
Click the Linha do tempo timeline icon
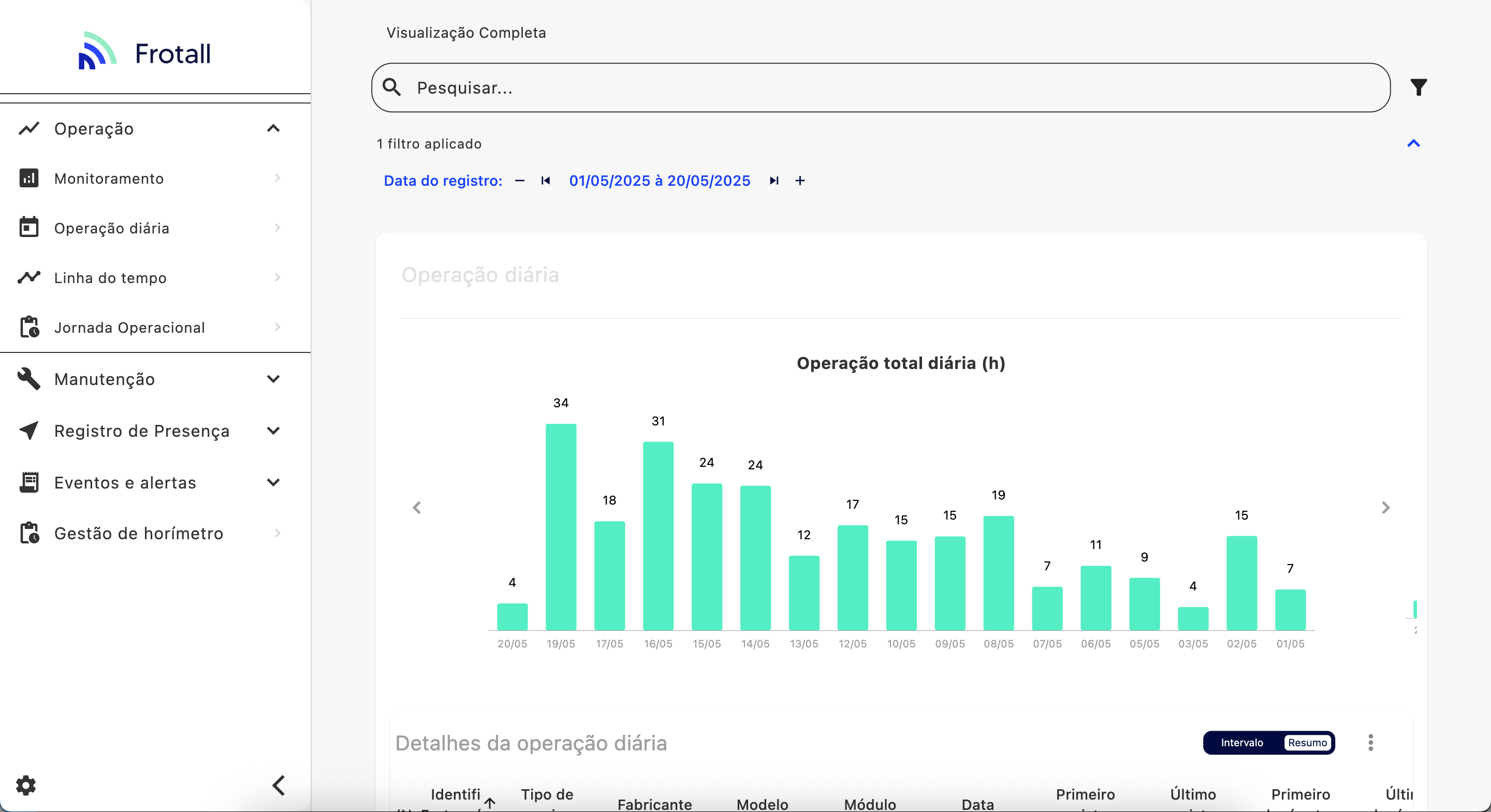[29, 277]
